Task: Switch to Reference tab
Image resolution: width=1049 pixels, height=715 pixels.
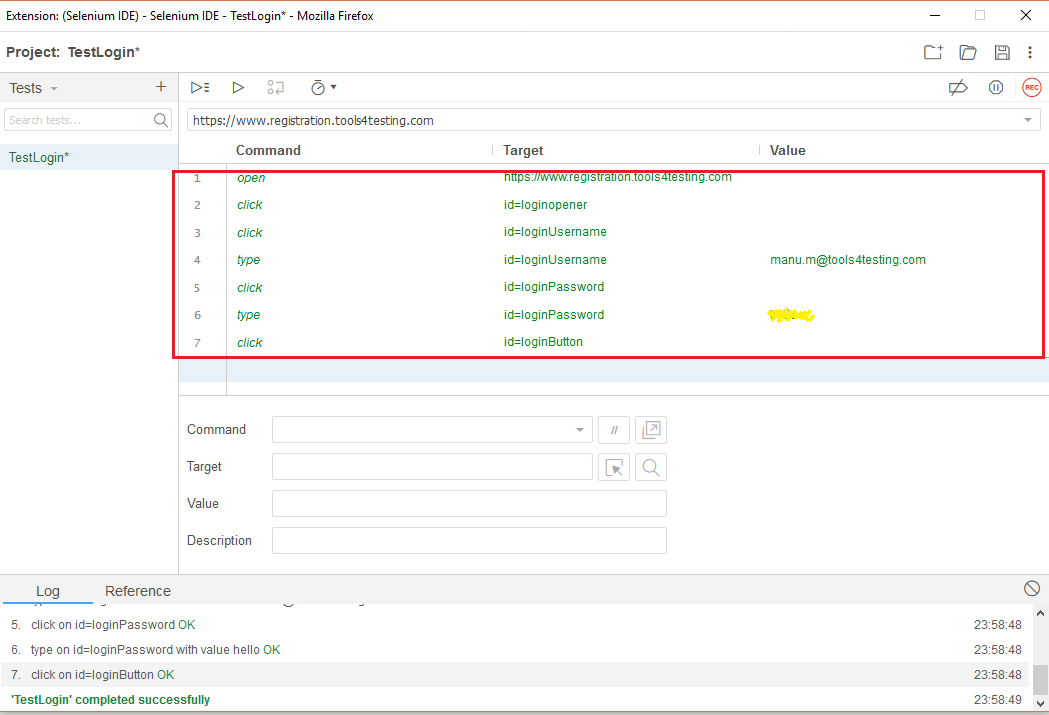Action: [x=138, y=591]
